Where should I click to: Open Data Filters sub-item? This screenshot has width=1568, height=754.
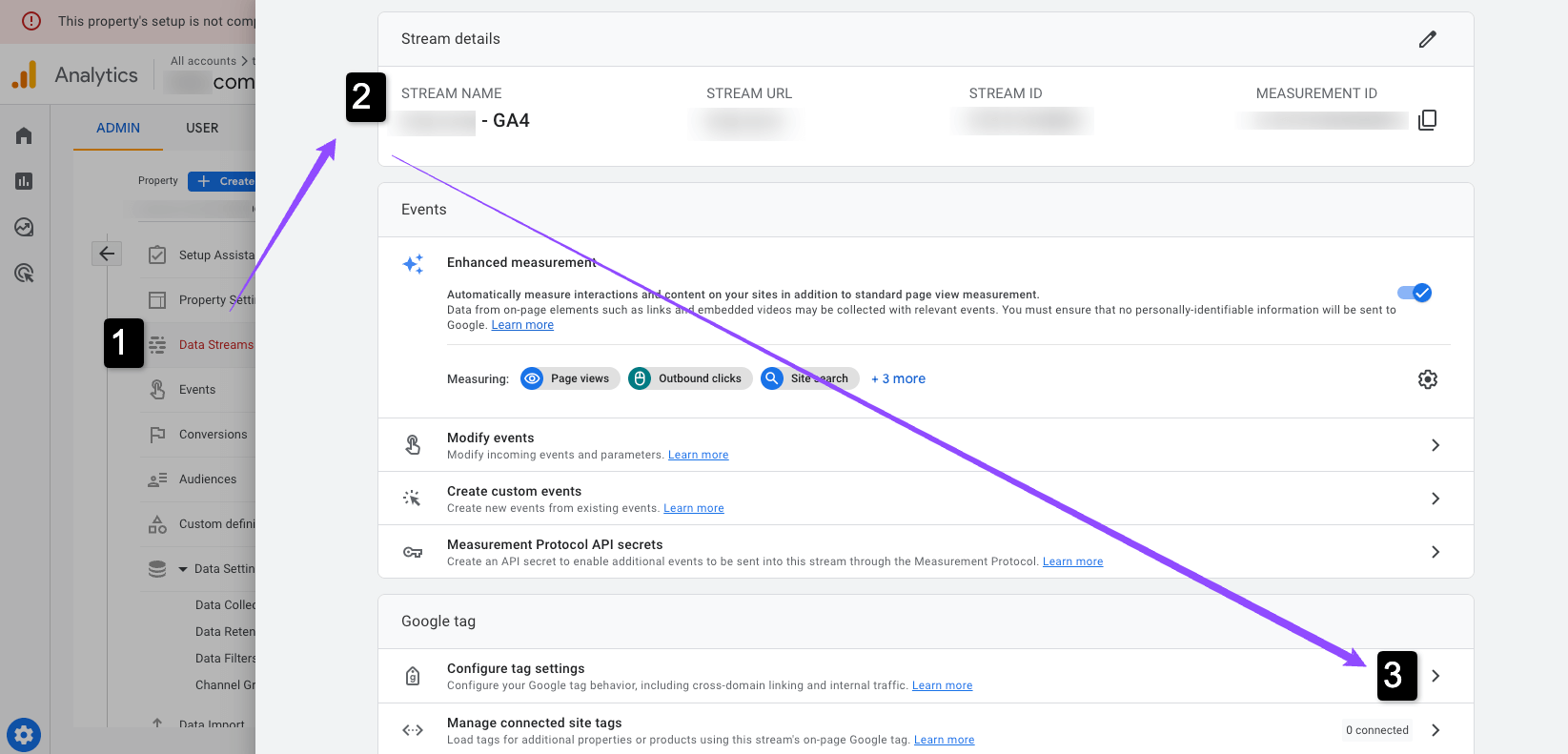tap(225, 658)
